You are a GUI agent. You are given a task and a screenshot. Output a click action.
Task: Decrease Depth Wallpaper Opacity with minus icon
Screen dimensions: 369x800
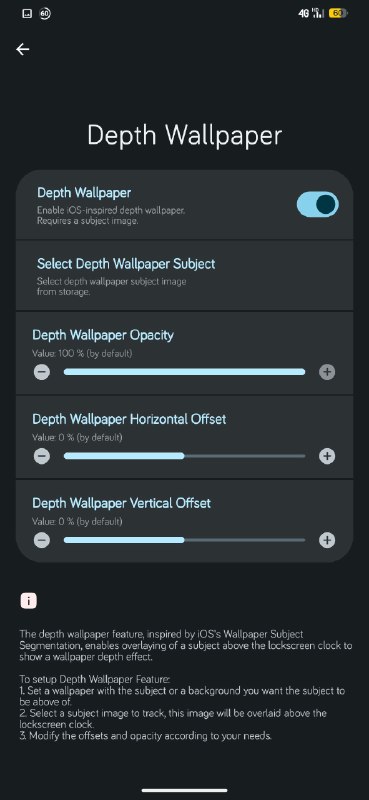[x=42, y=372]
